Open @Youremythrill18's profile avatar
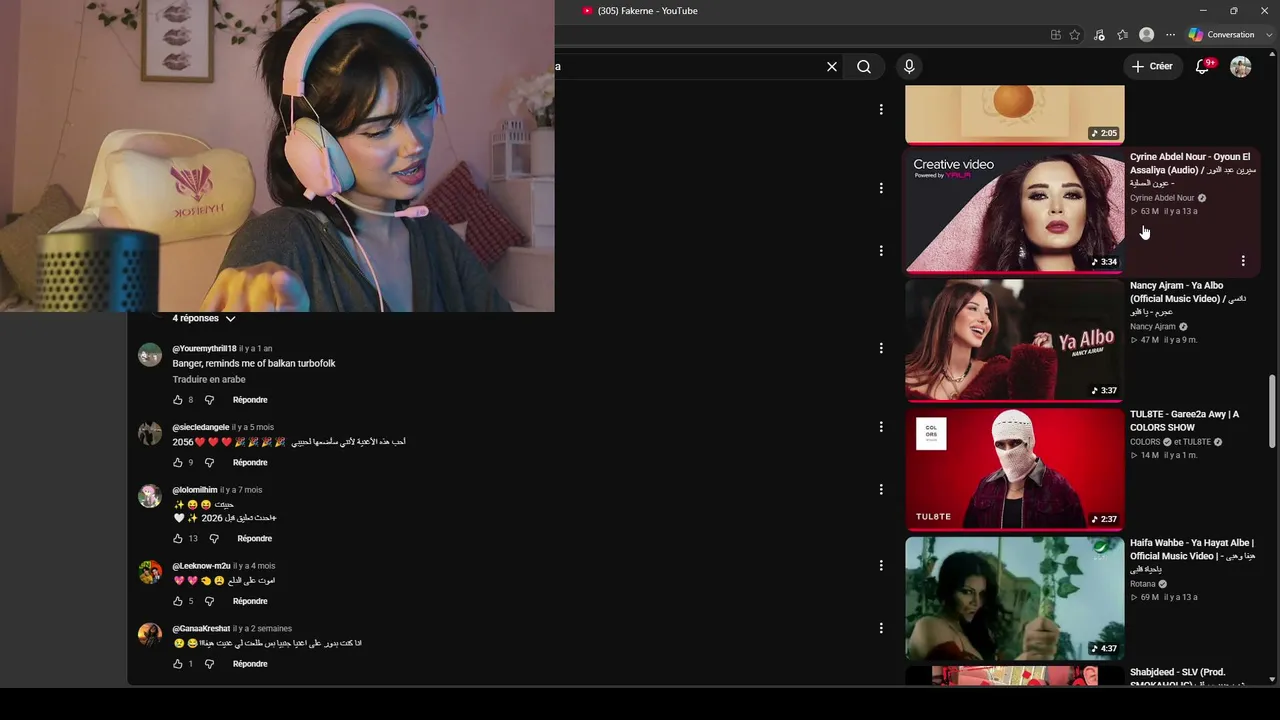 pyautogui.click(x=150, y=355)
